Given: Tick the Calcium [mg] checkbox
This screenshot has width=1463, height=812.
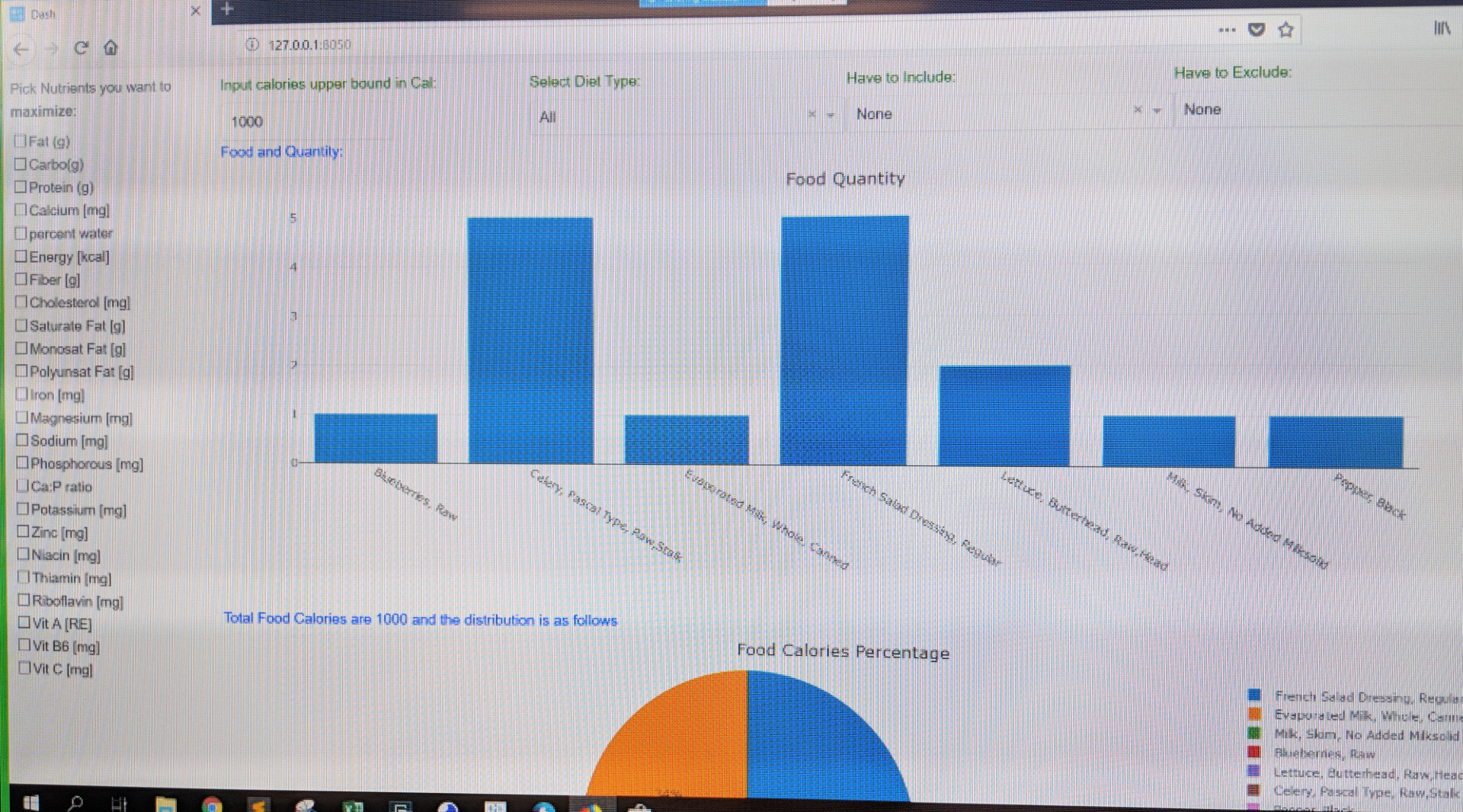Looking at the screenshot, I should [21, 209].
